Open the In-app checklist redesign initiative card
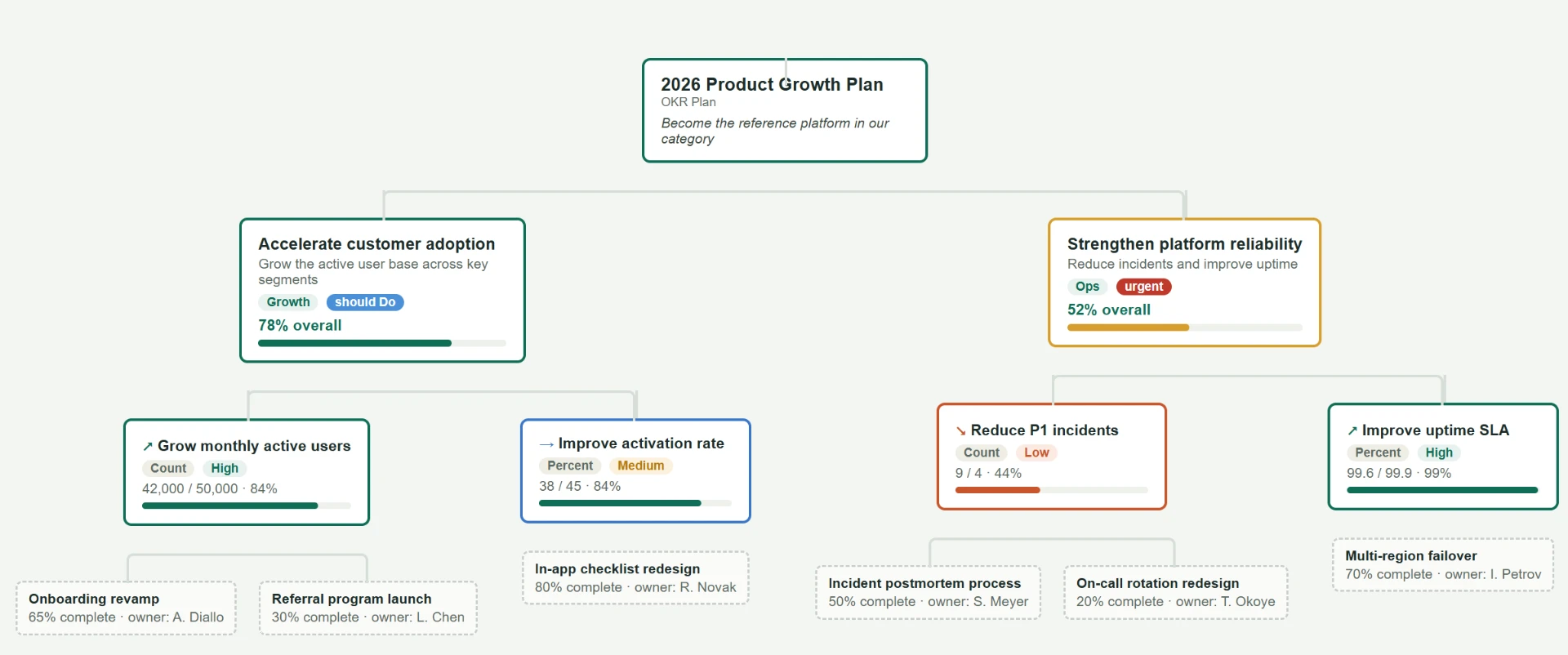This screenshot has height=655, width=1568. click(x=635, y=578)
